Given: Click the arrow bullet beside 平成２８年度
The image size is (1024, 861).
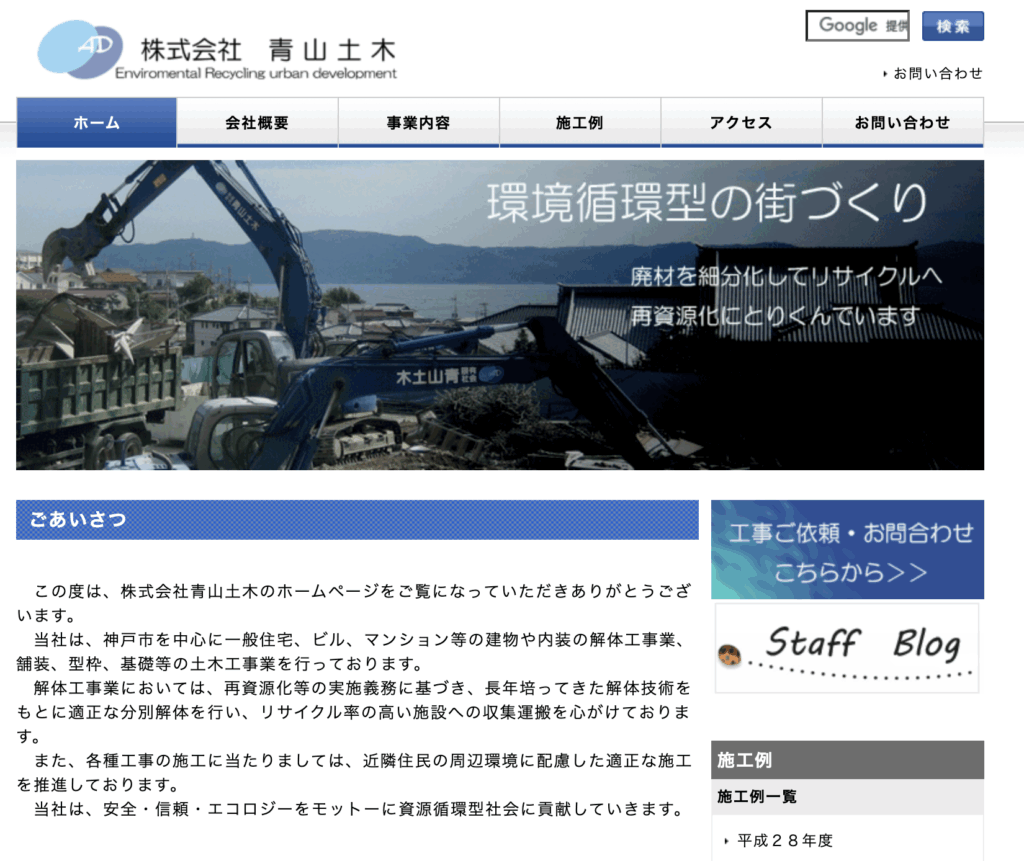Looking at the screenshot, I should (x=726, y=841).
